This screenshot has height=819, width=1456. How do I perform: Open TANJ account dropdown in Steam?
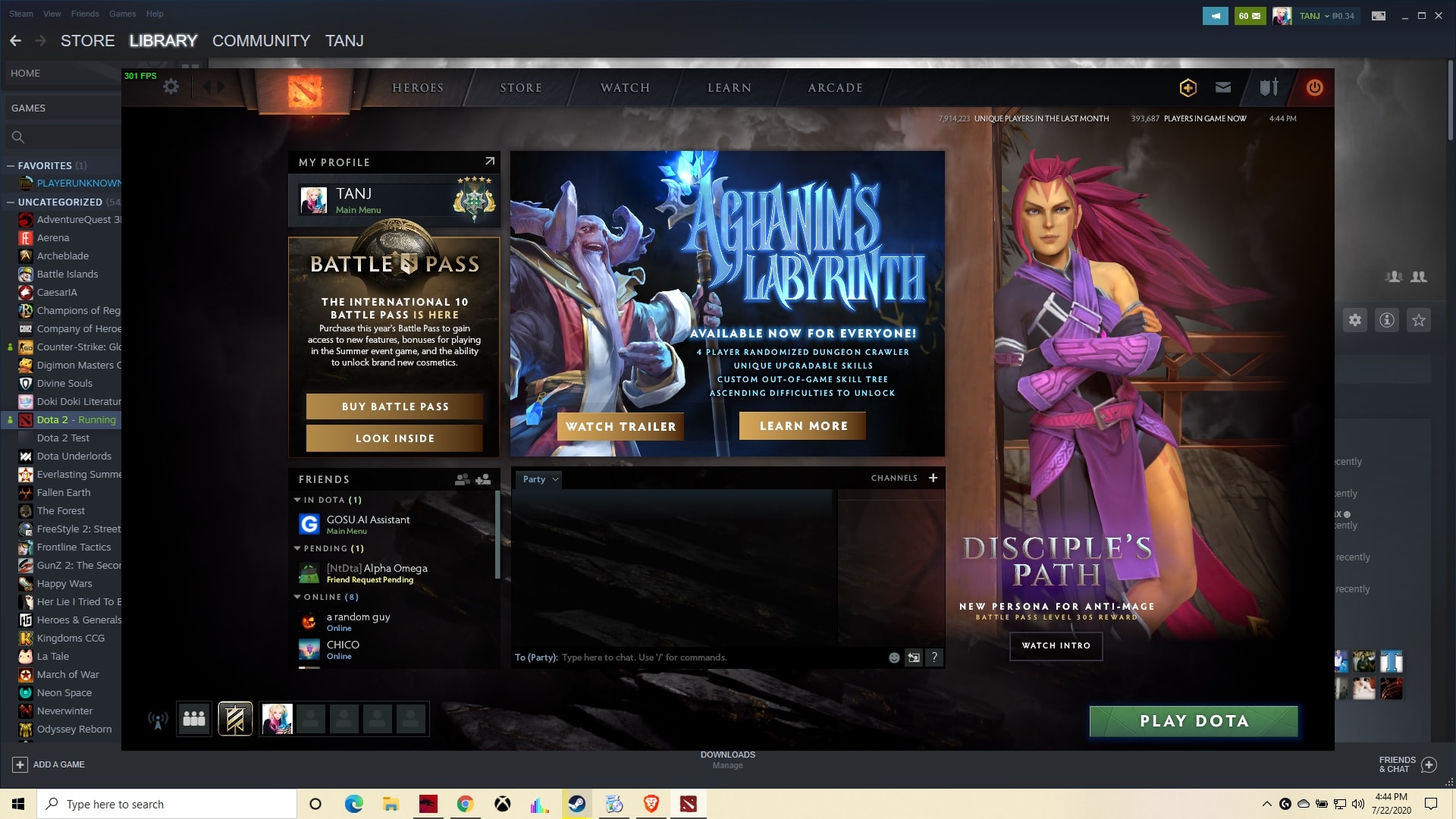[1326, 16]
